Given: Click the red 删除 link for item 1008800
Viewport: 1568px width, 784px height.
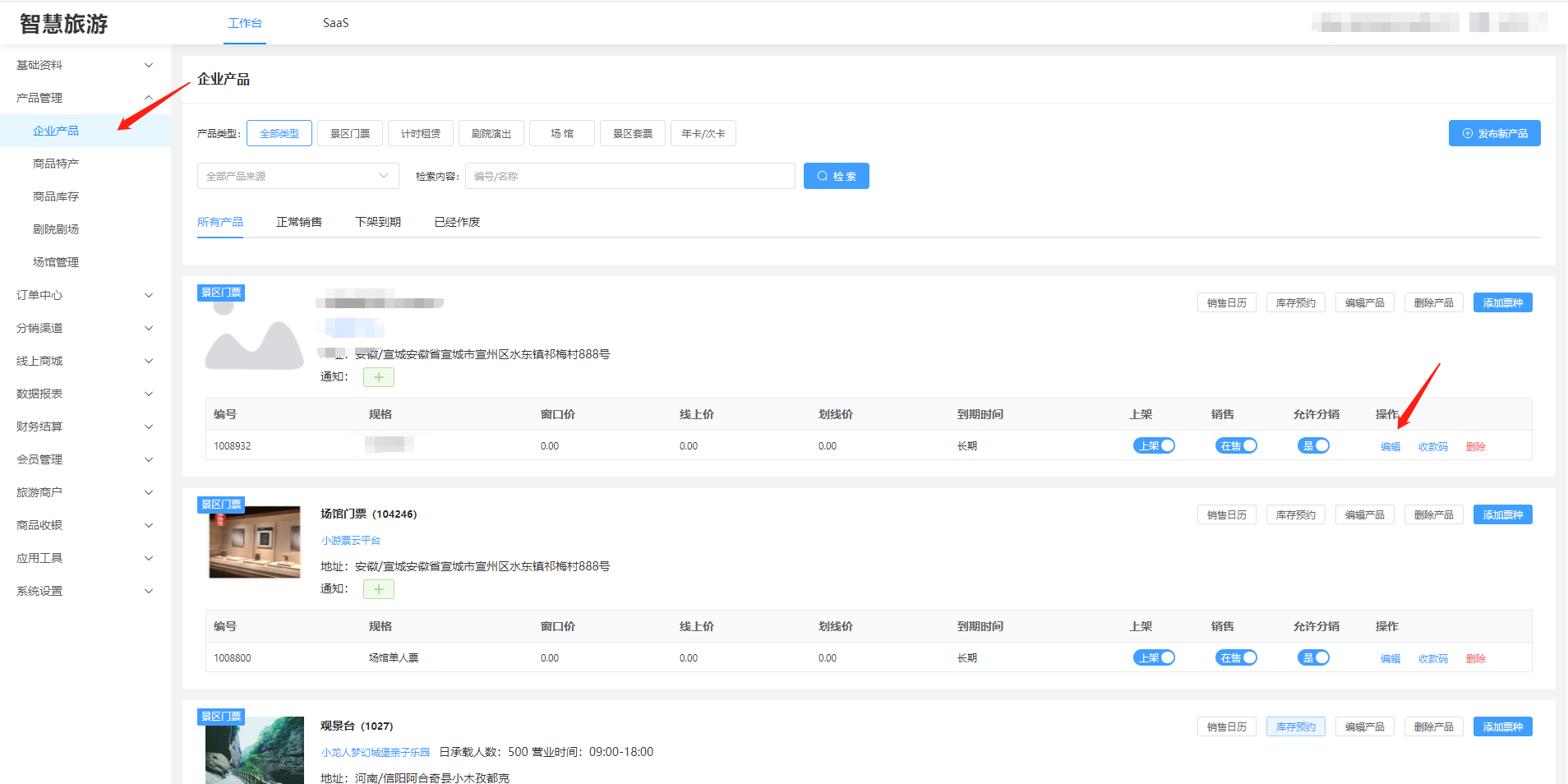Looking at the screenshot, I should pos(1475,658).
